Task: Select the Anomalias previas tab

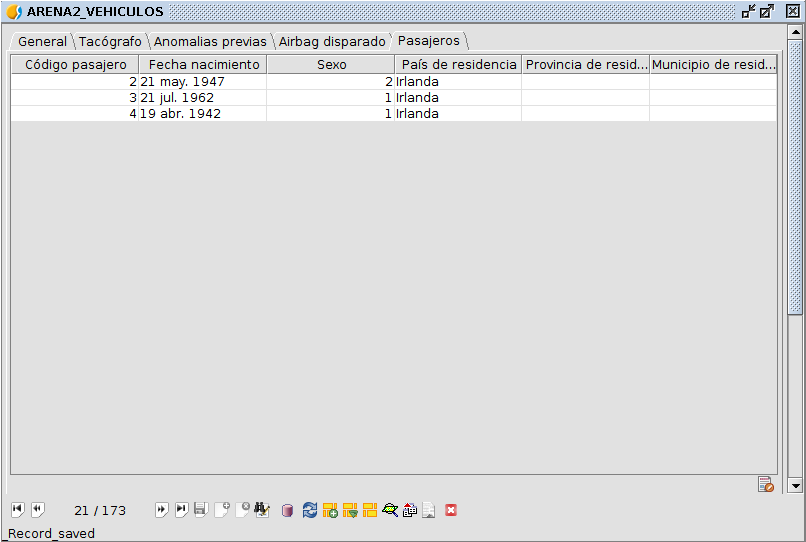Action: (x=210, y=42)
